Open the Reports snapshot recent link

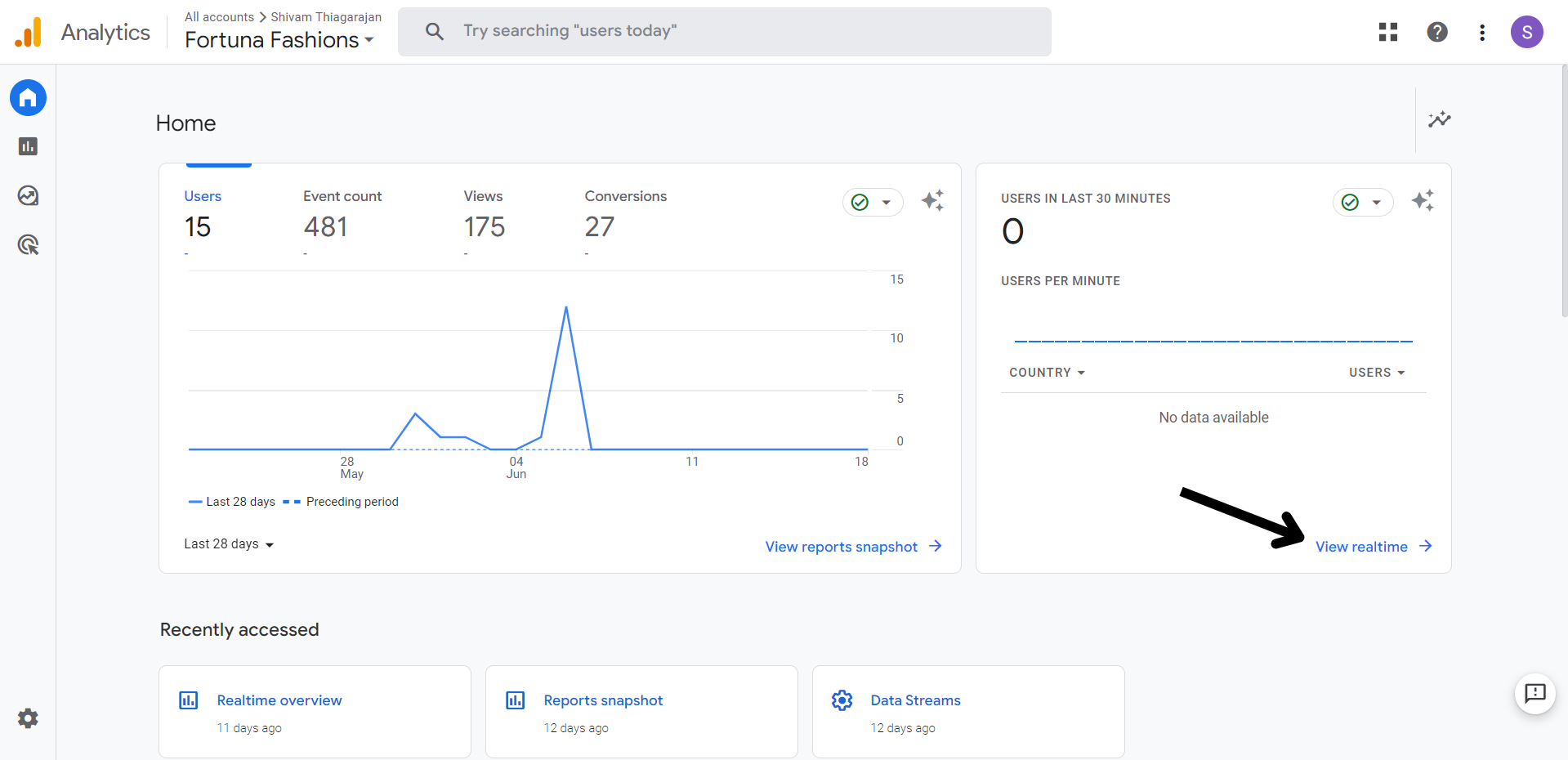603,700
